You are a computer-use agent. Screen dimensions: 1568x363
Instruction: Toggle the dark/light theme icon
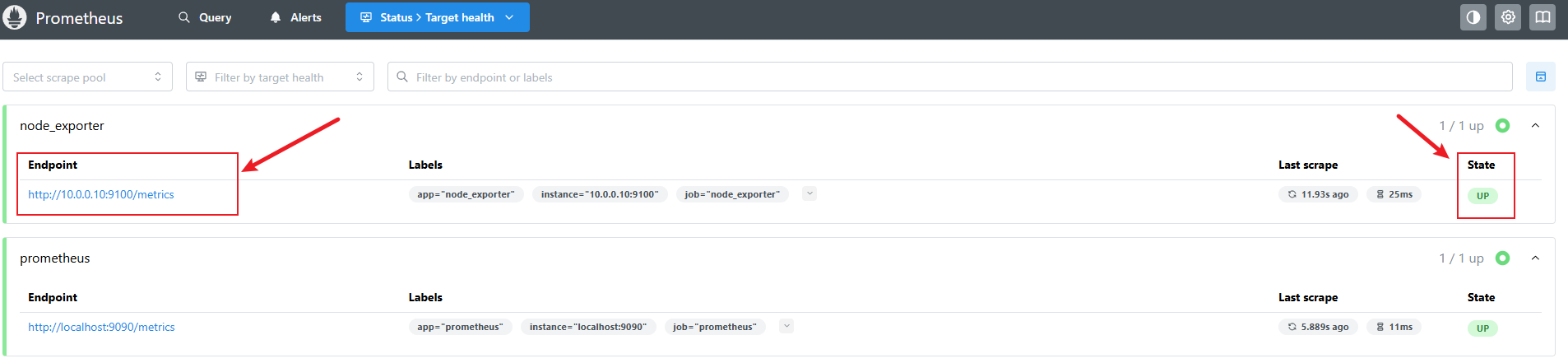coord(1473,17)
